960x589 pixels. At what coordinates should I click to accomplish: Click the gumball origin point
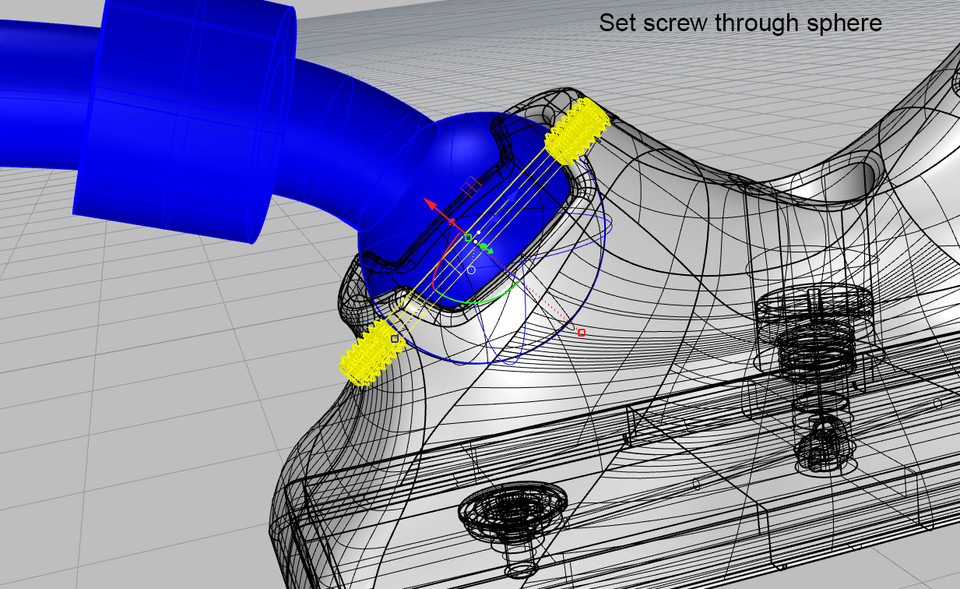tap(475, 241)
